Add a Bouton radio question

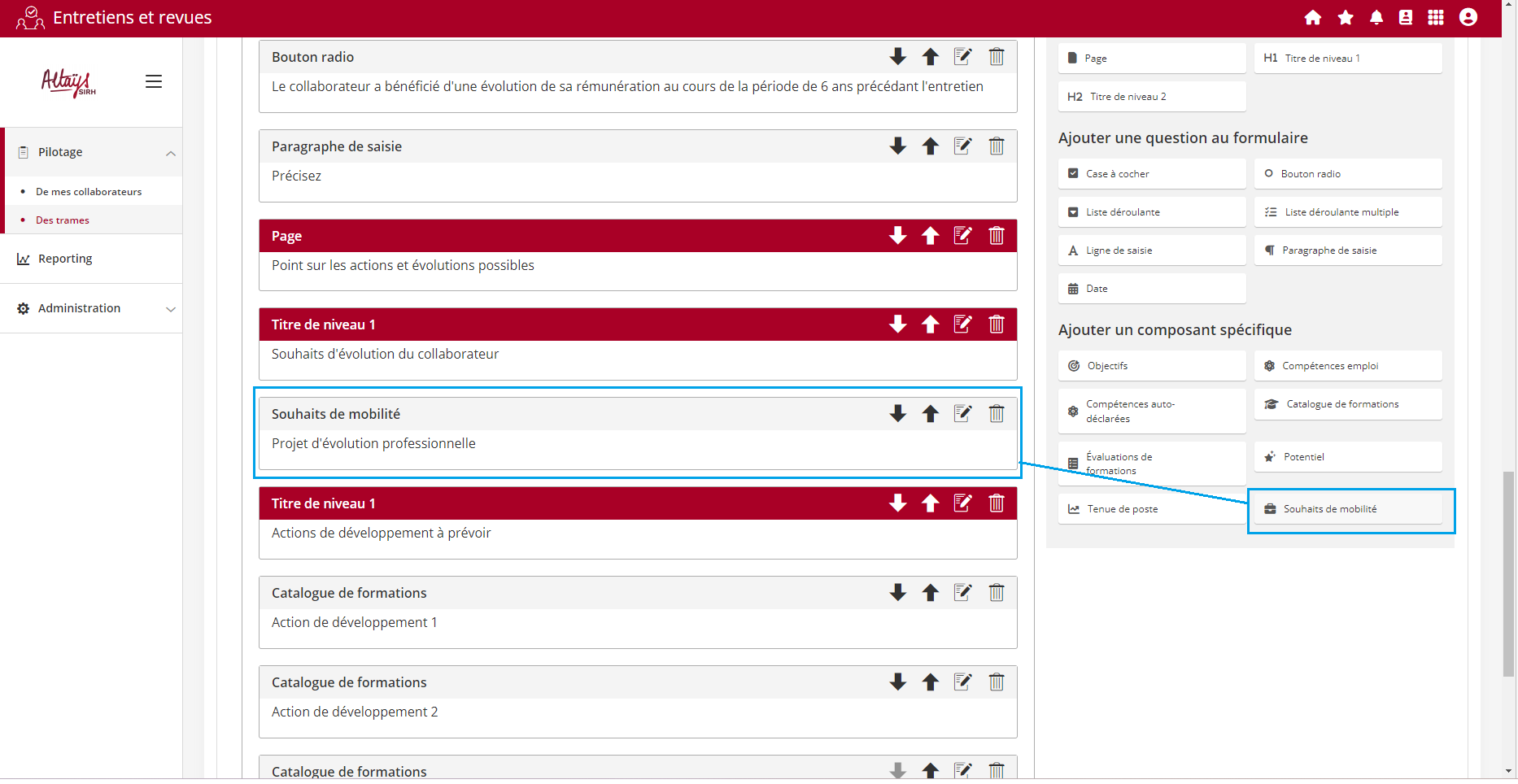pyautogui.click(x=1347, y=174)
